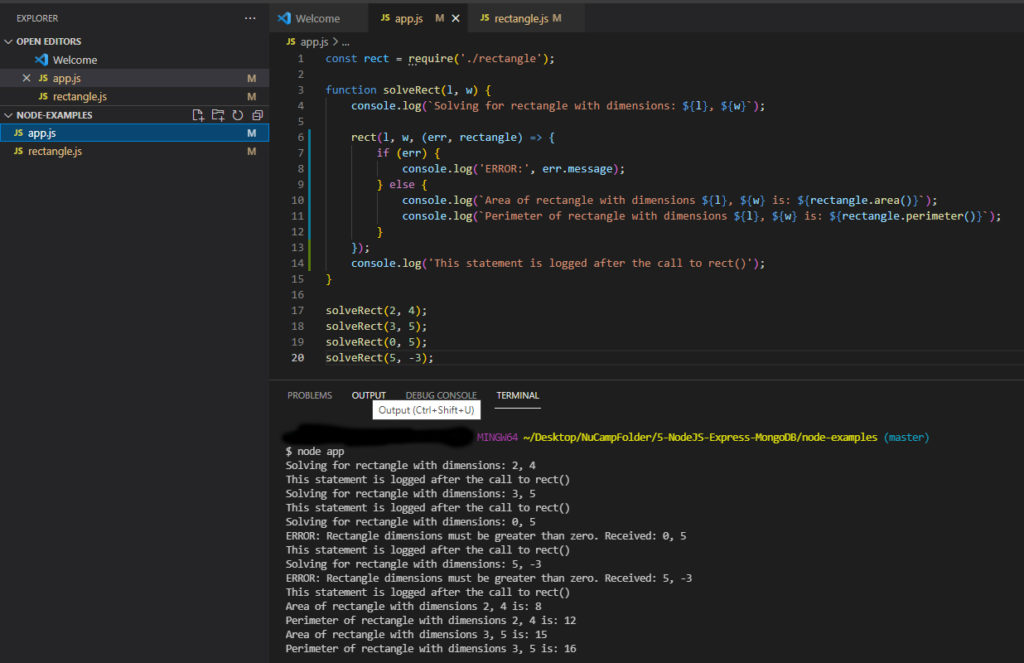This screenshot has width=1024, height=663.
Task: Close the app.js editor tab
Action: (x=456, y=18)
